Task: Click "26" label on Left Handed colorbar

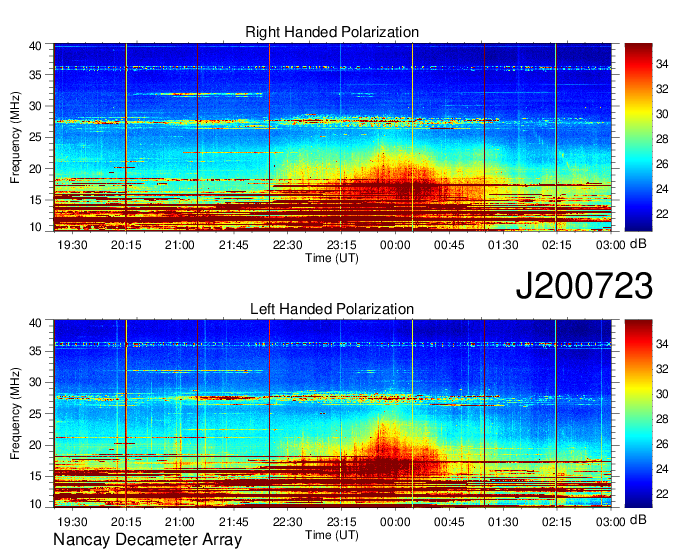Action: pyautogui.click(x=662, y=444)
